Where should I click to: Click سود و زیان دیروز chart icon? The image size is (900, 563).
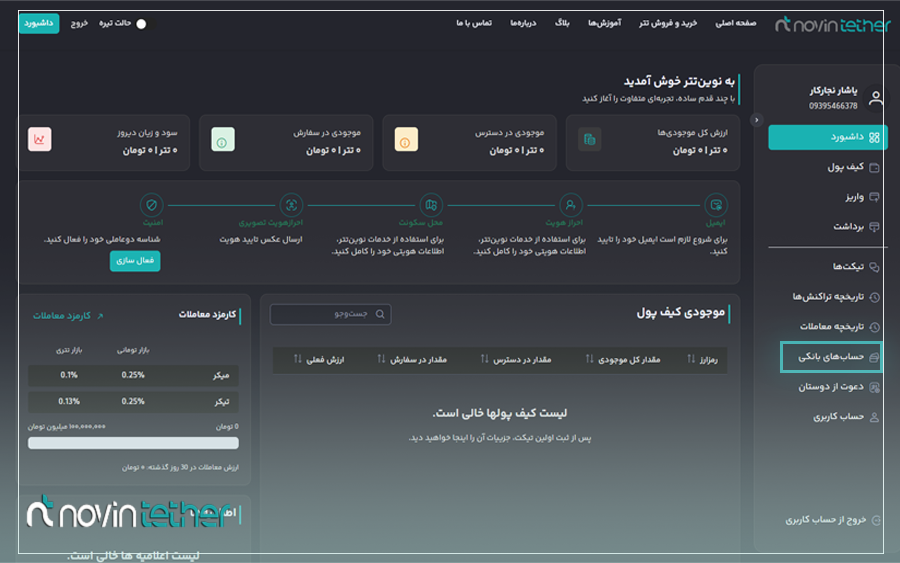point(40,139)
